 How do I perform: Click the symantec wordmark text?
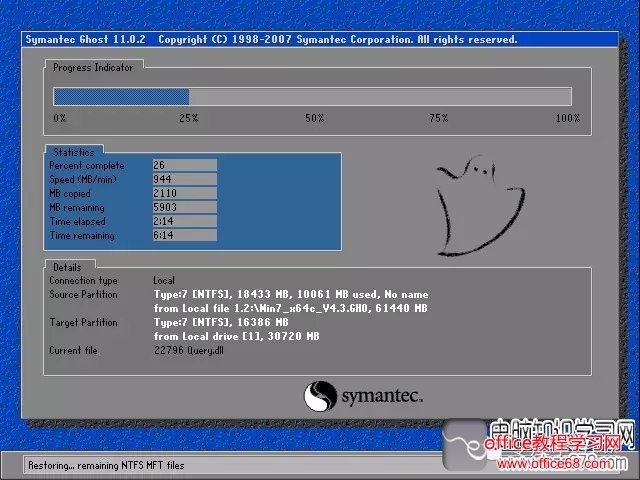(382, 396)
